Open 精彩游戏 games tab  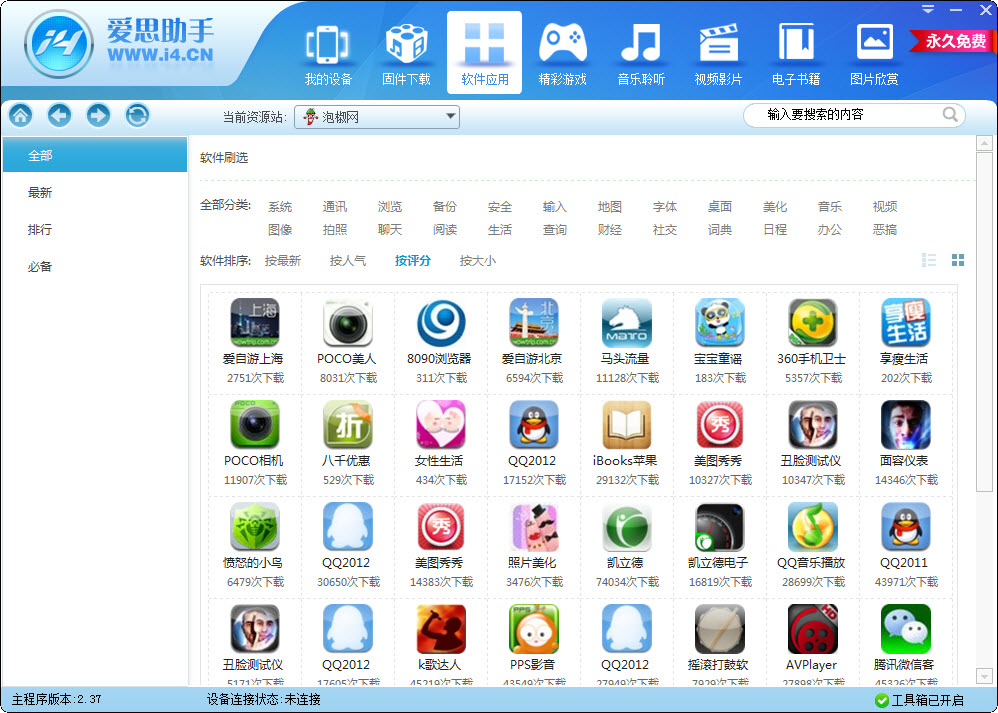[563, 55]
